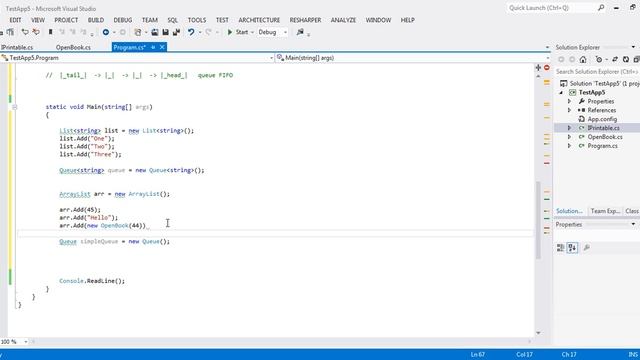Screen dimensions: 640x360
Task: Click the Save file icon
Action: point(165,32)
